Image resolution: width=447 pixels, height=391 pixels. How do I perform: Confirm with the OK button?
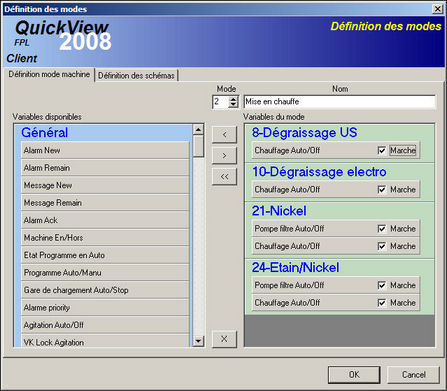354,375
